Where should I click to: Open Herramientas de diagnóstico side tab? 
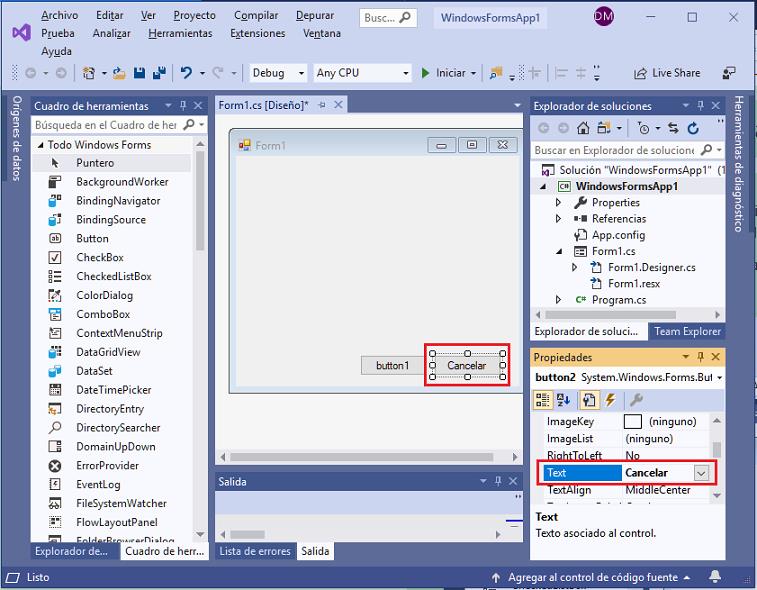(x=739, y=164)
